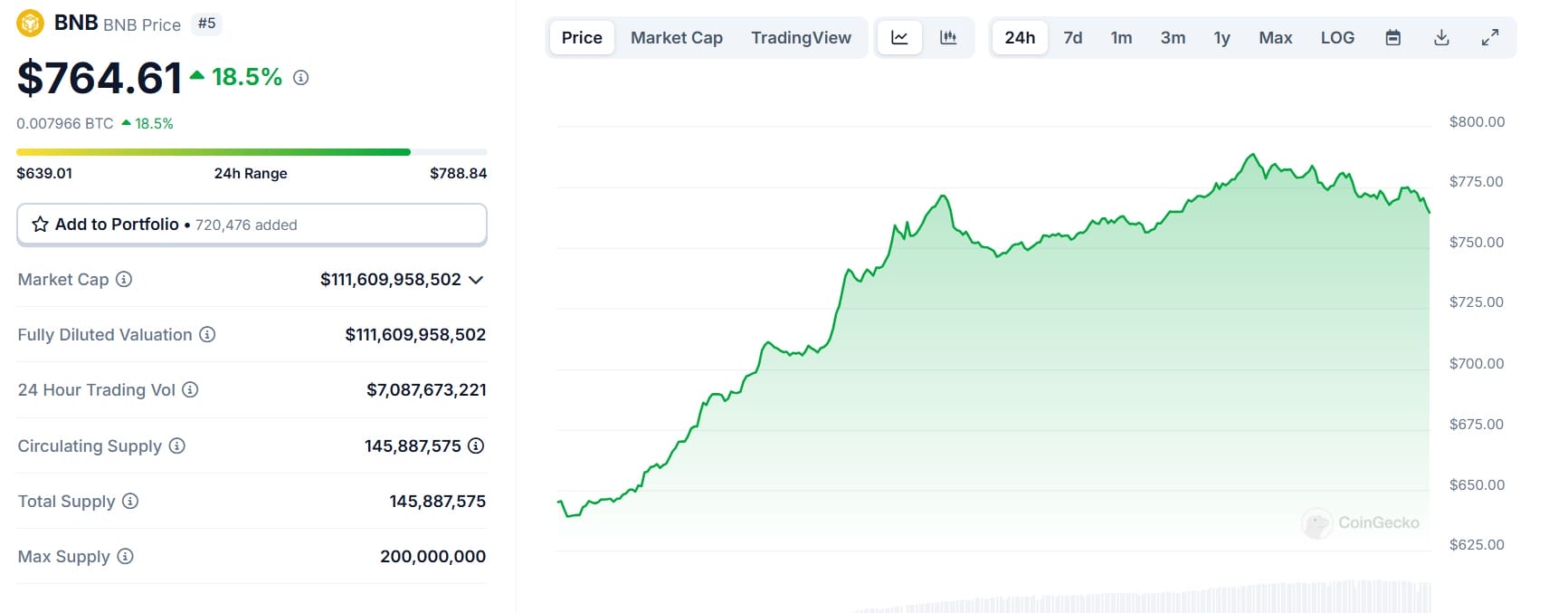
Task: Click the 0.007966 BTC value
Action: coord(65,123)
